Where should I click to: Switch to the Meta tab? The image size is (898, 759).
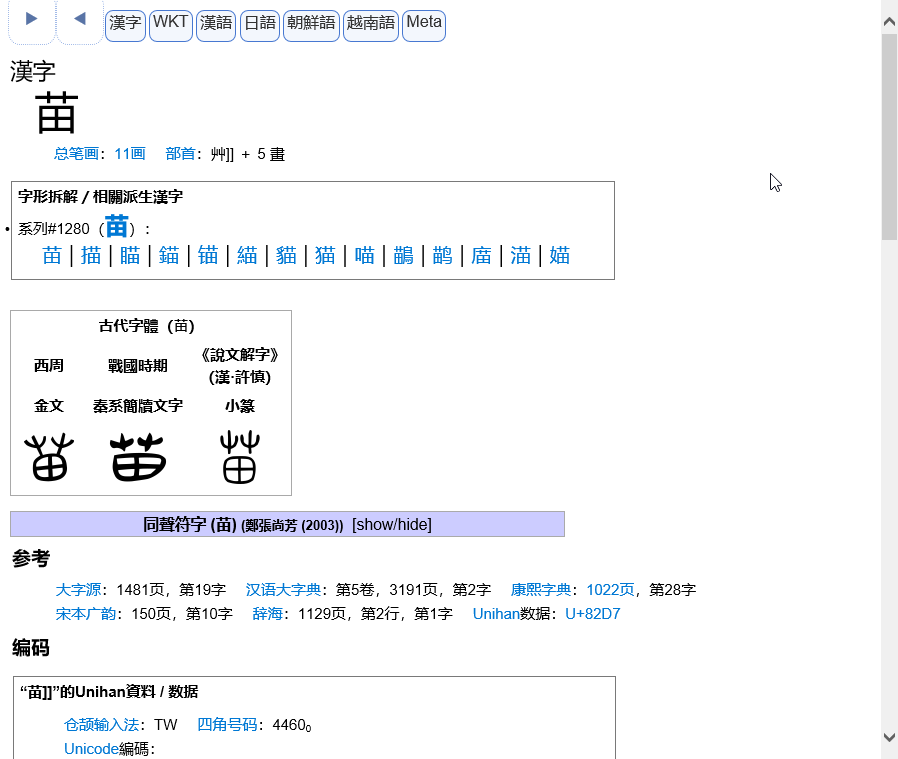pos(424,24)
